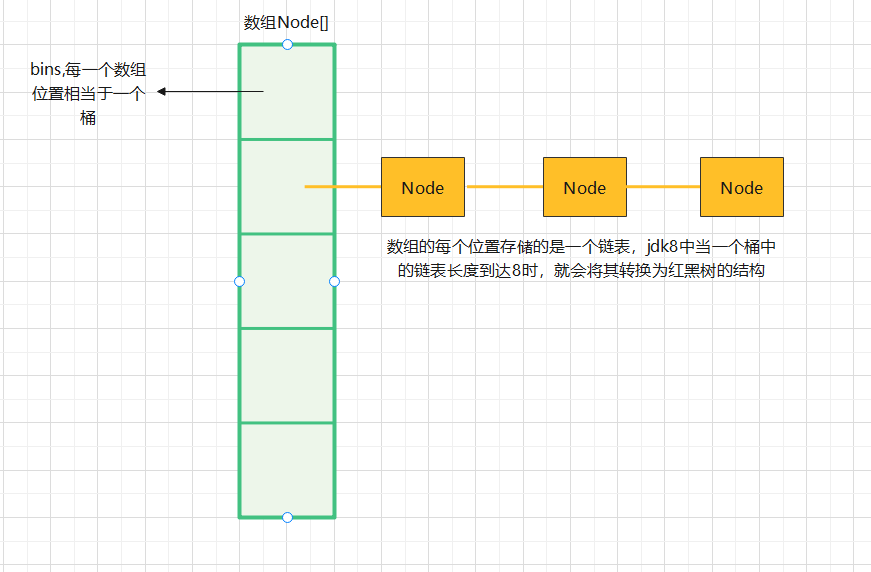Select the first Node box next to array
This screenshot has height=572, width=871.
(423, 187)
